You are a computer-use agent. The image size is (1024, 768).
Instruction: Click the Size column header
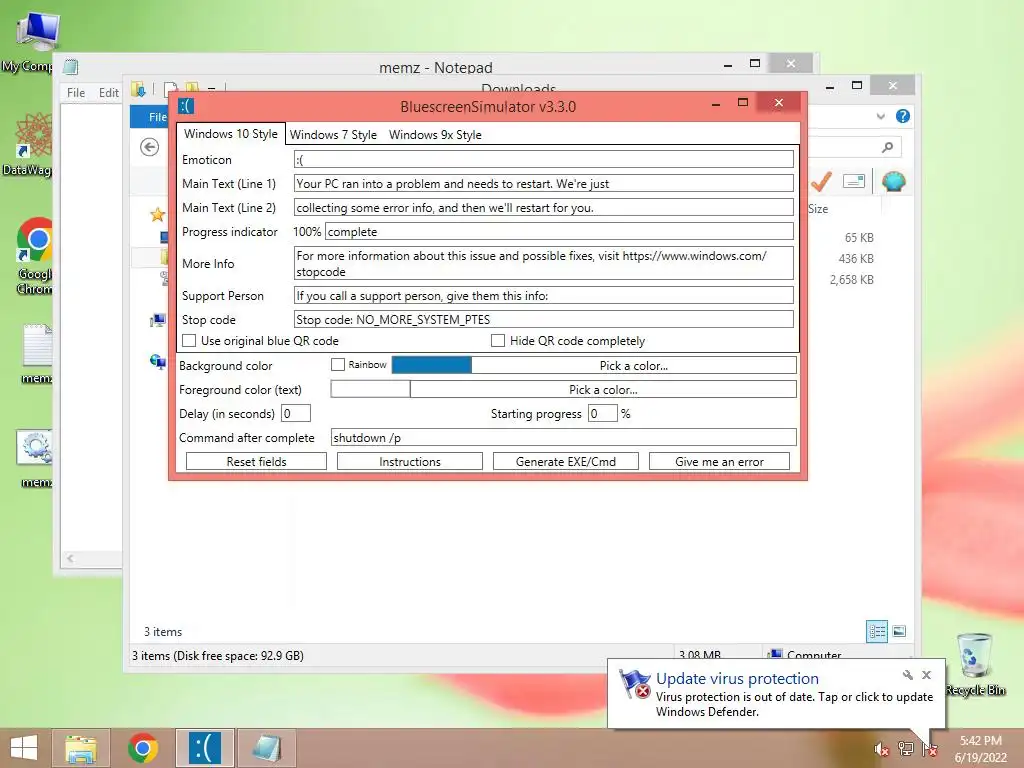818,209
